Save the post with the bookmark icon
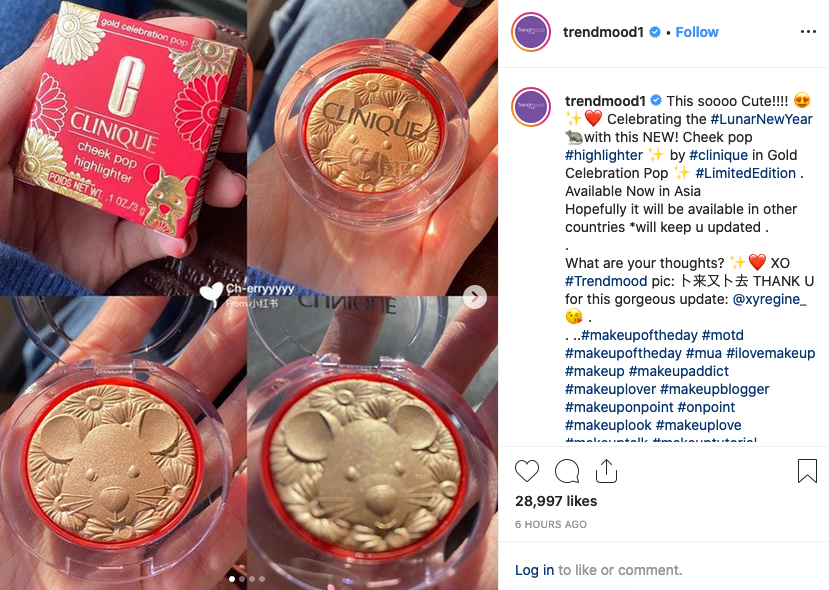829x590 pixels. [x=807, y=471]
